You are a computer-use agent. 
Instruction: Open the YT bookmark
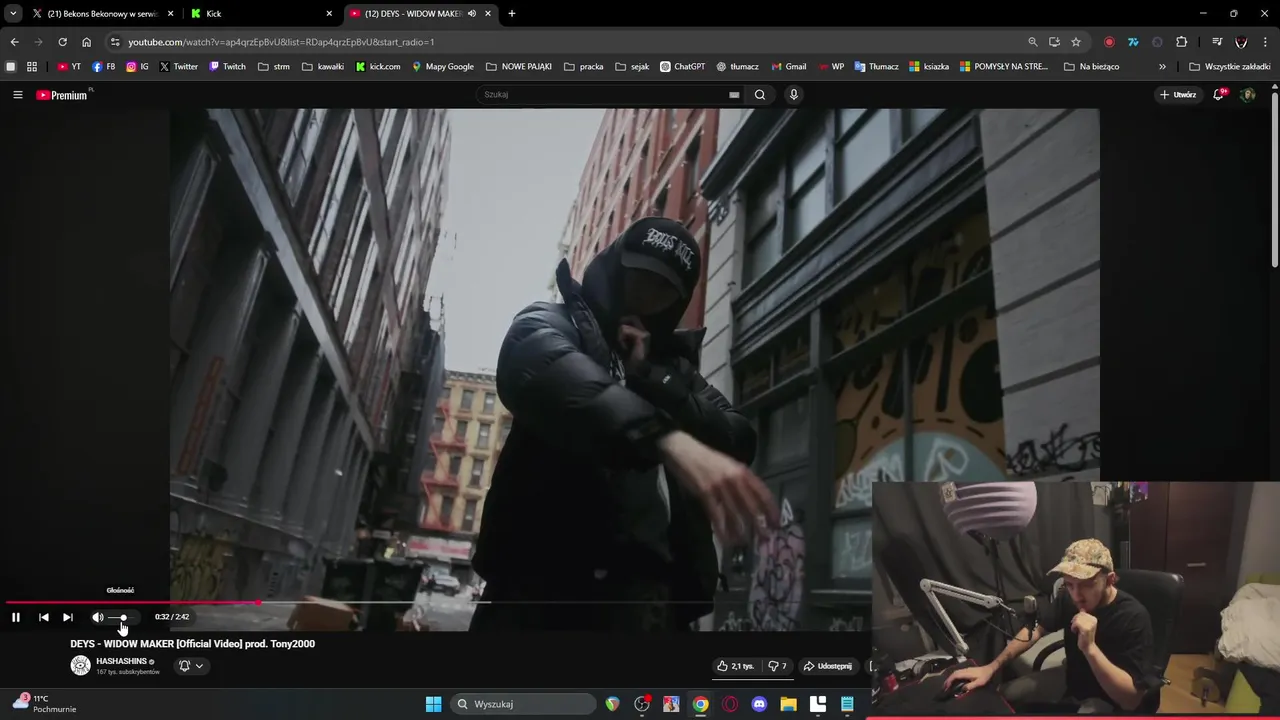click(x=69, y=67)
